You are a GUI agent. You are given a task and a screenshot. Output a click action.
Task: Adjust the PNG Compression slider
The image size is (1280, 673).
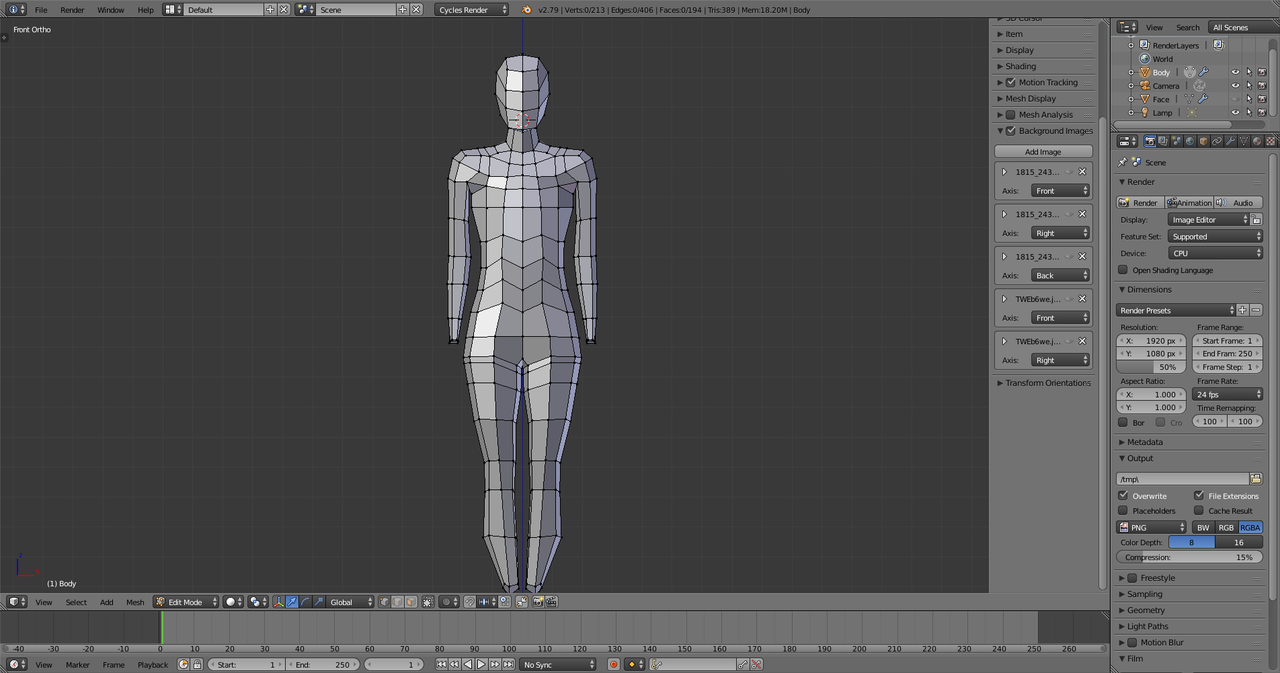point(1189,558)
